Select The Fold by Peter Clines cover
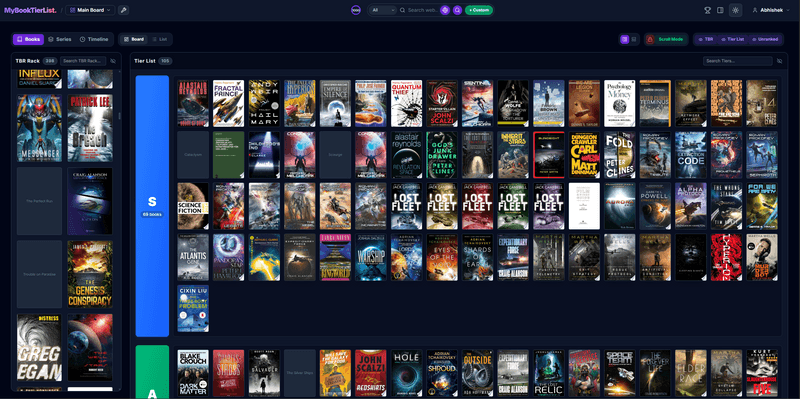Viewport: 800px width, 399px height. (x=620, y=155)
